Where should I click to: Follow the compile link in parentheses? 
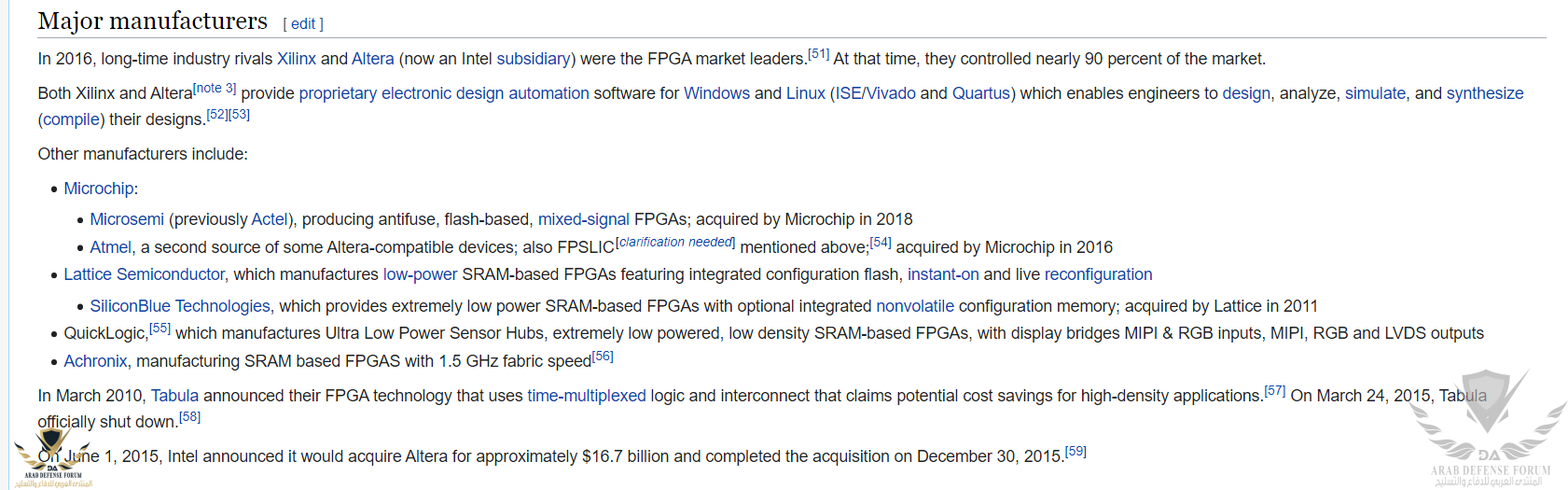click(x=71, y=119)
